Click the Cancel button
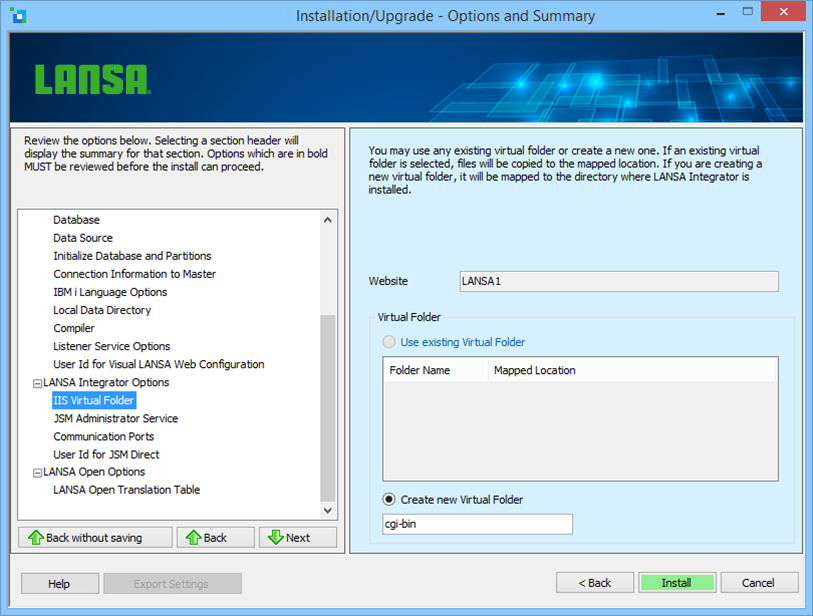Image resolution: width=813 pixels, height=616 pixels. 759,583
